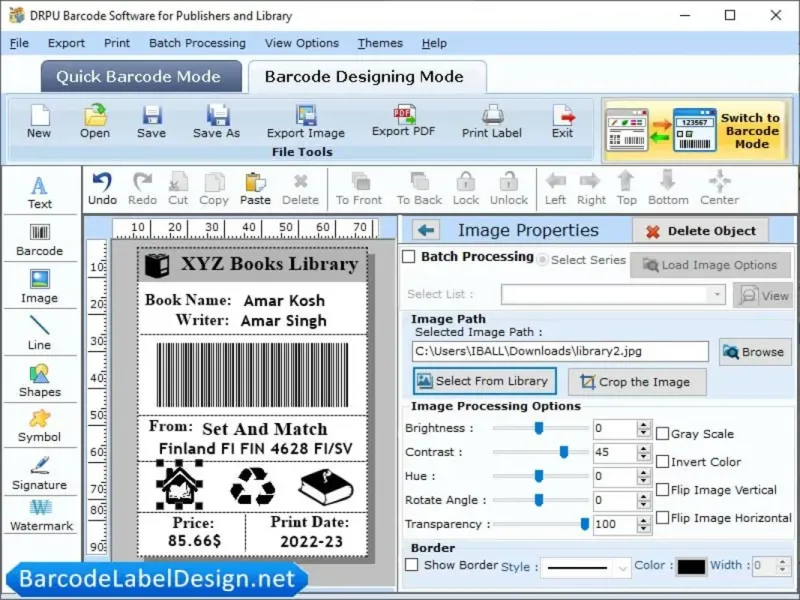Viewport: 800px width, 600px height.
Task: Click Print Label icon
Action: [x=492, y=121]
